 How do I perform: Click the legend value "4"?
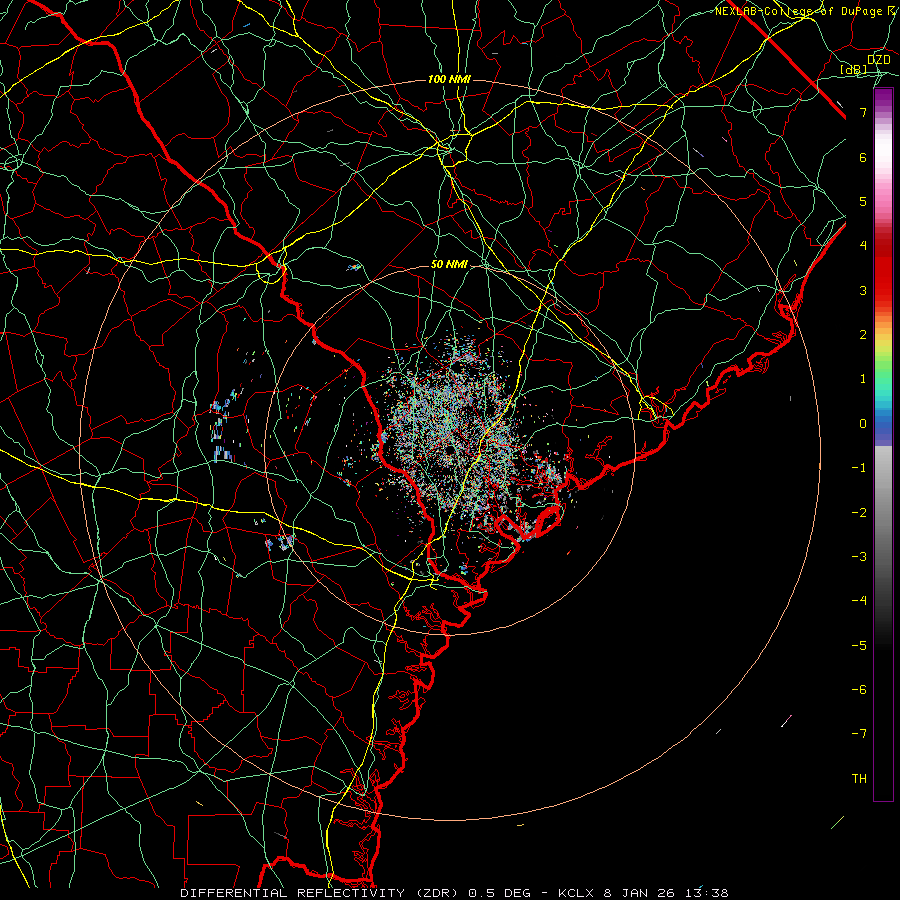click(x=863, y=246)
